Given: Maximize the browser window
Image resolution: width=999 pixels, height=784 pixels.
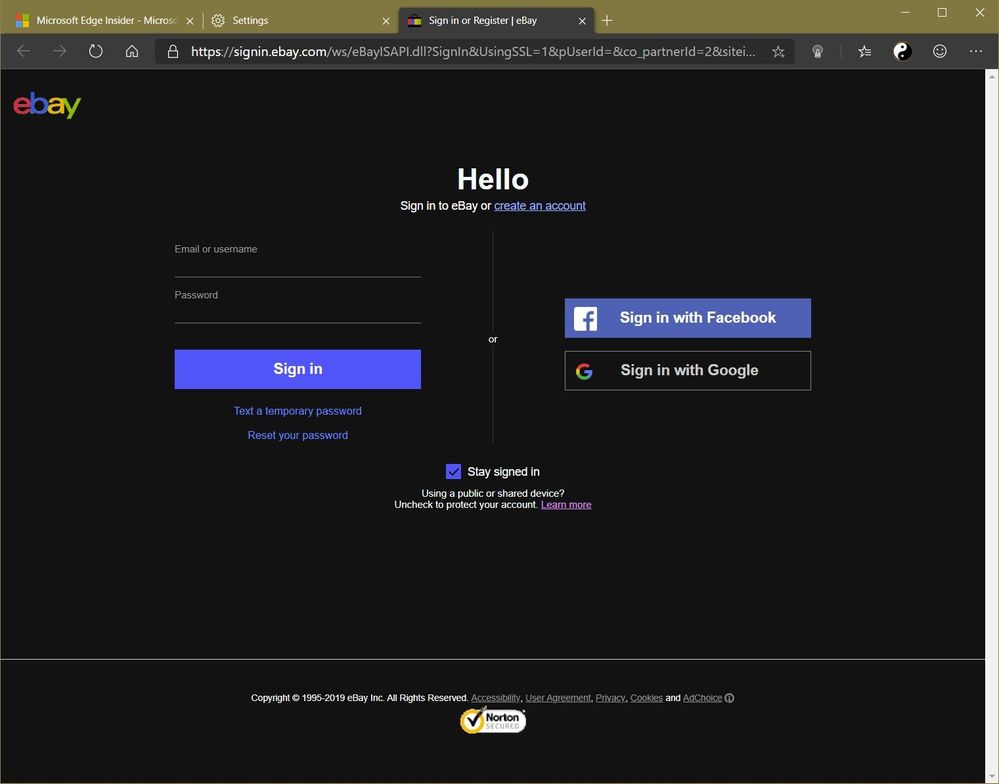Looking at the screenshot, I should tap(942, 13).
